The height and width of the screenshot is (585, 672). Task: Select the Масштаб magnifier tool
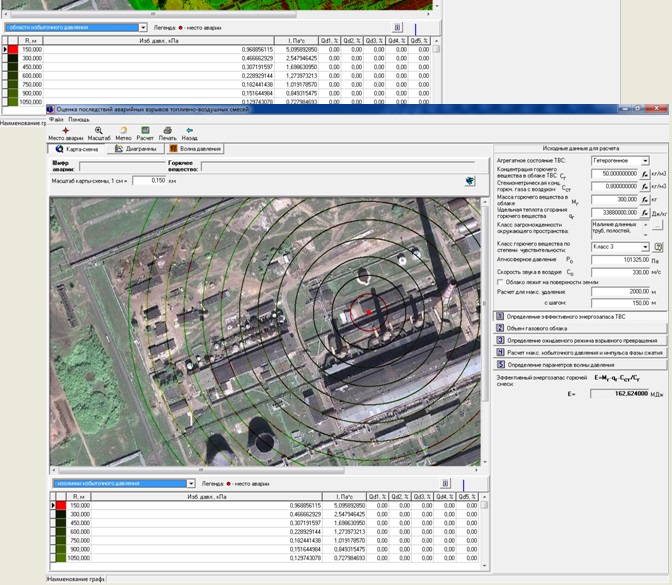click(x=99, y=132)
